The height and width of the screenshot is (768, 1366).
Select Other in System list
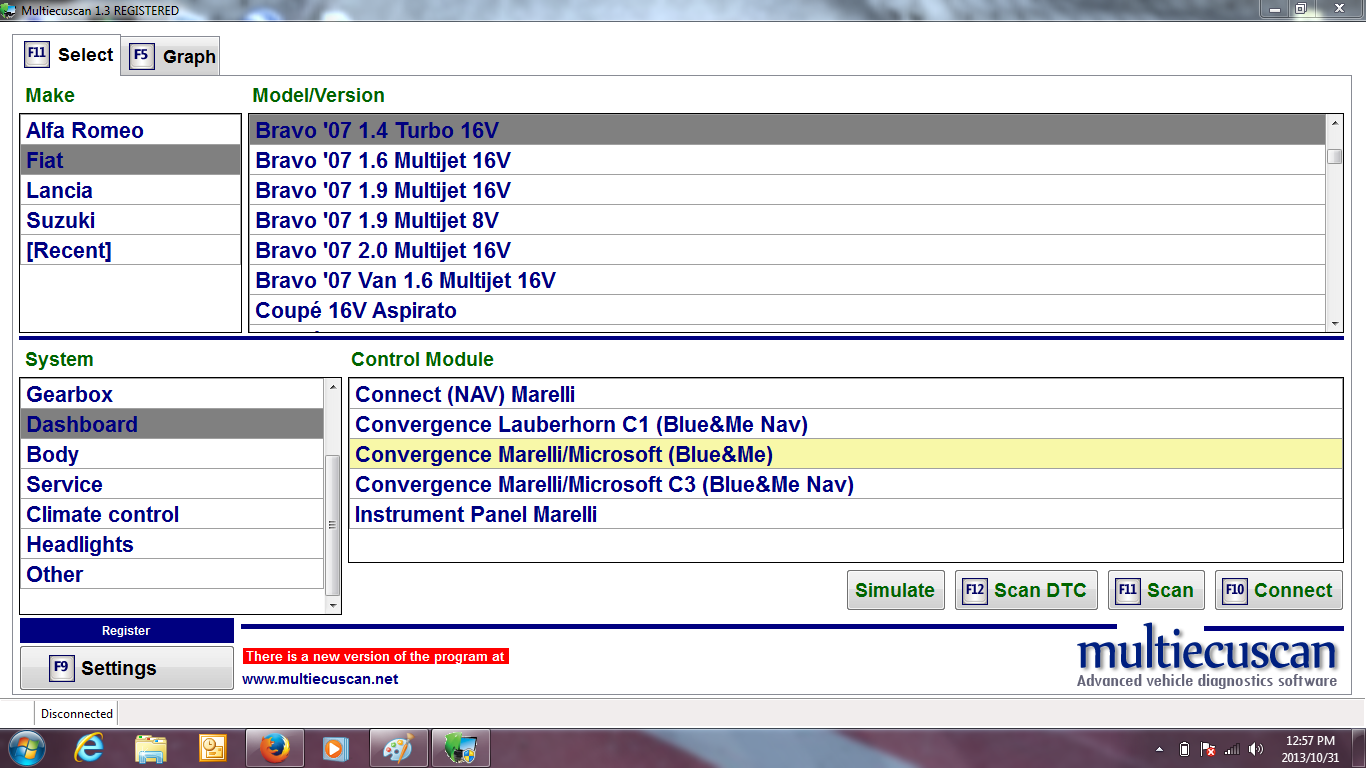[172, 574]
